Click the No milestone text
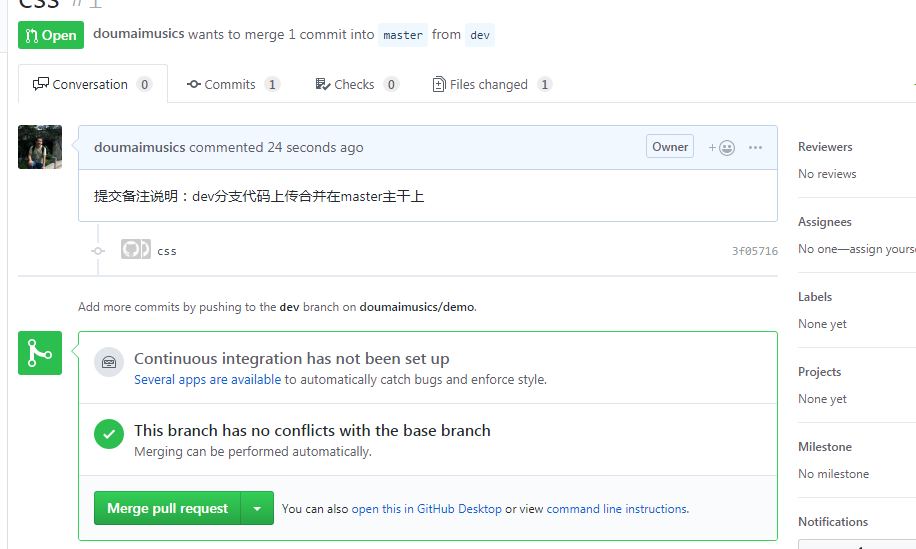 [834, 474]
